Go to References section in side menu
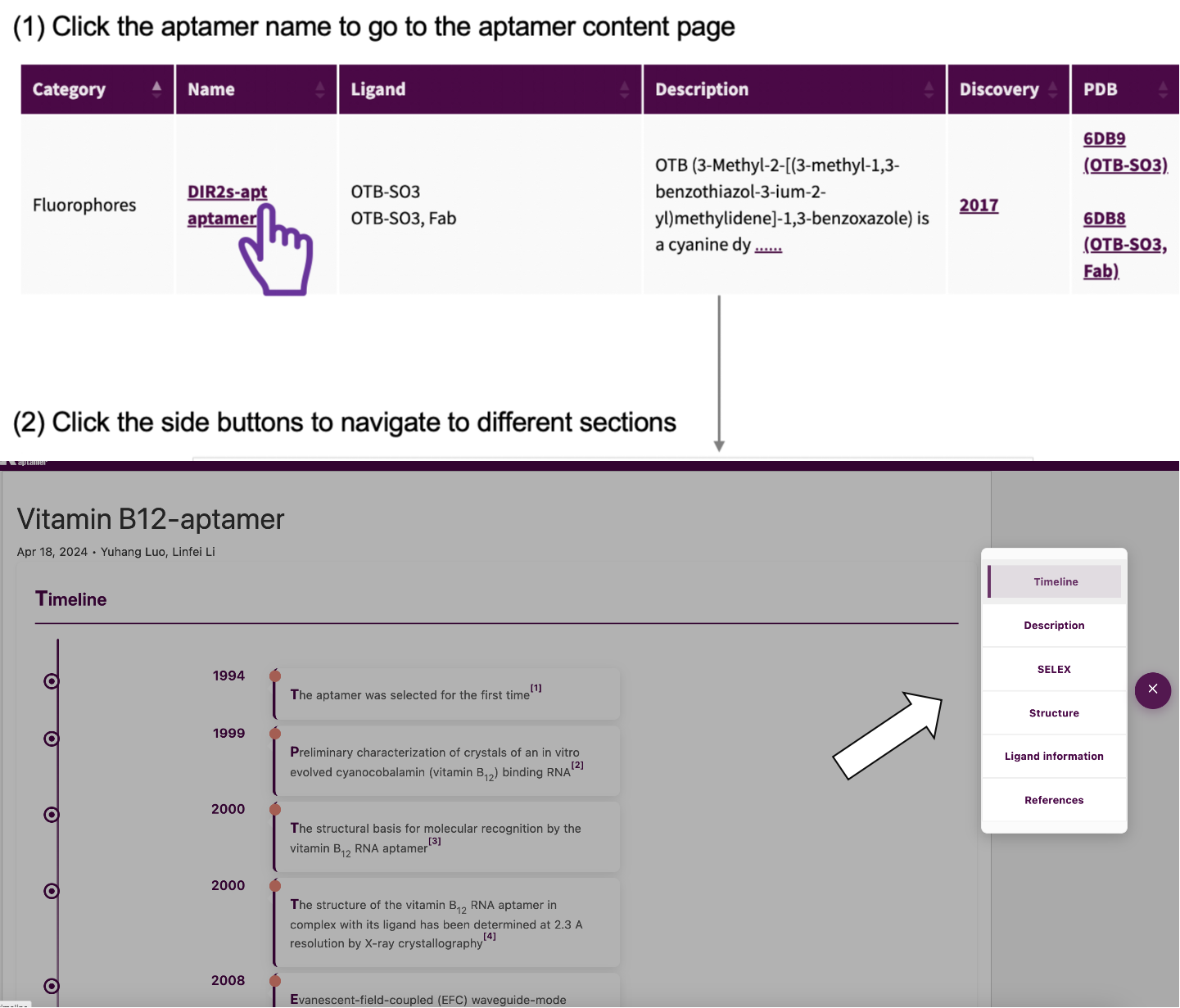The width and height of the screenshot is (1180, 1008). [x=1054, y=800]
